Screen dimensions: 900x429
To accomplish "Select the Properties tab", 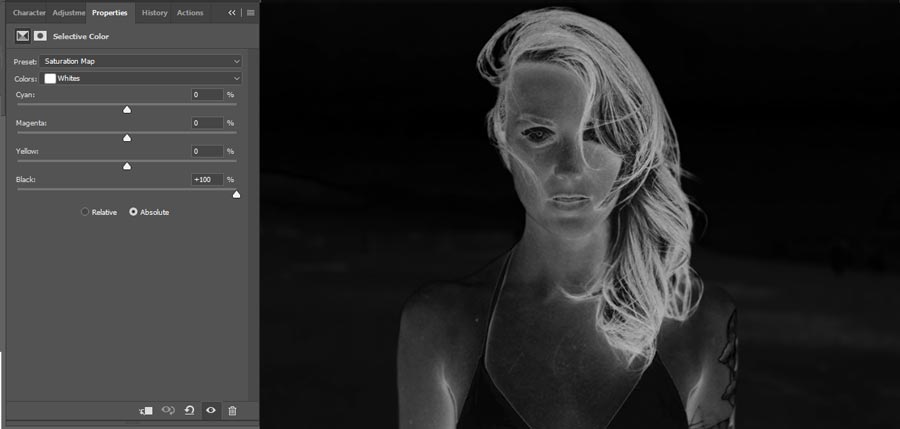I will (x=110, y=13).
